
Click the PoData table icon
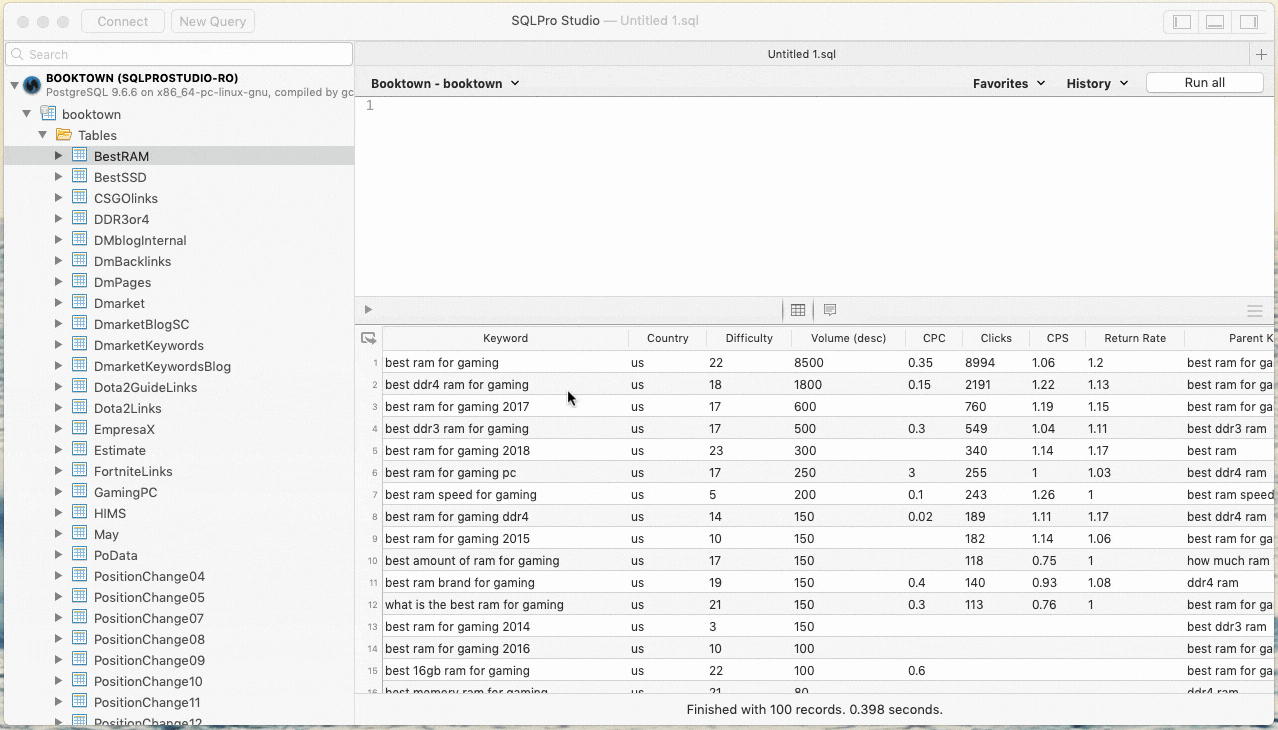click(x=80, y=554)
